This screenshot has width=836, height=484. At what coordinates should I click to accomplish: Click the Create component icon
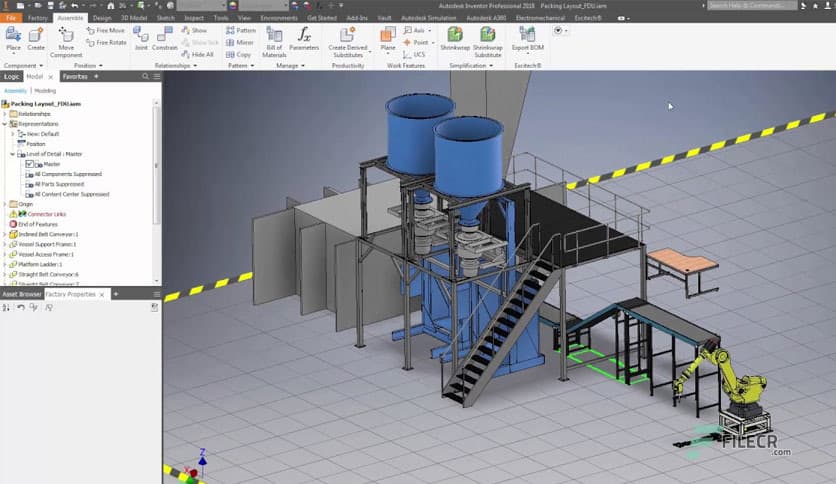tap(36, 35)
